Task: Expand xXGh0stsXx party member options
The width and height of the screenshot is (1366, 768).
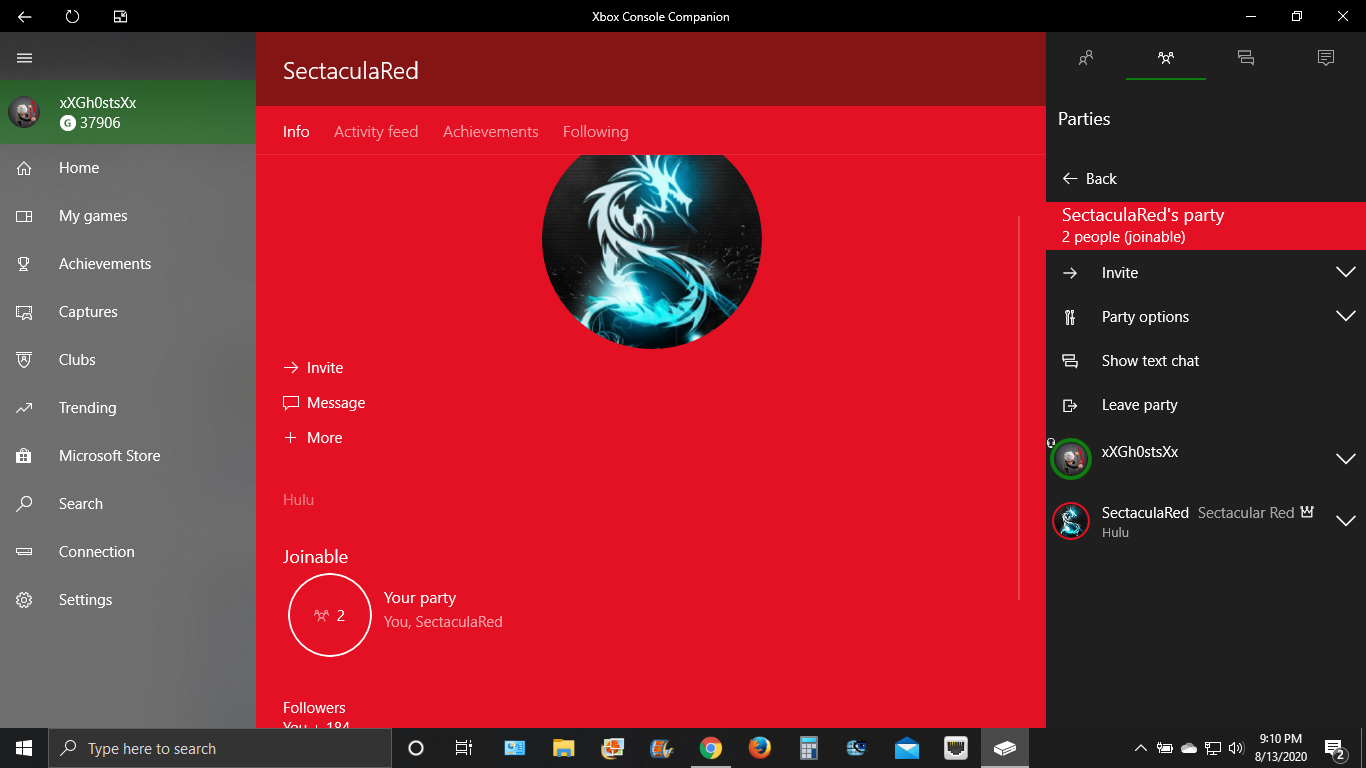Action: pyautogui.click(x=1345, y=459)
